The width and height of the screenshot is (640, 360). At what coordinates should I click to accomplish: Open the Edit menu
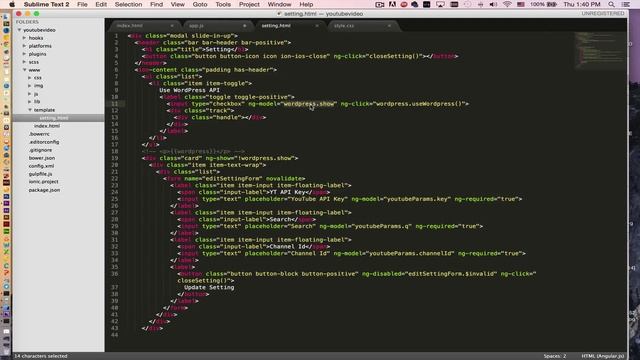point(101,4)
